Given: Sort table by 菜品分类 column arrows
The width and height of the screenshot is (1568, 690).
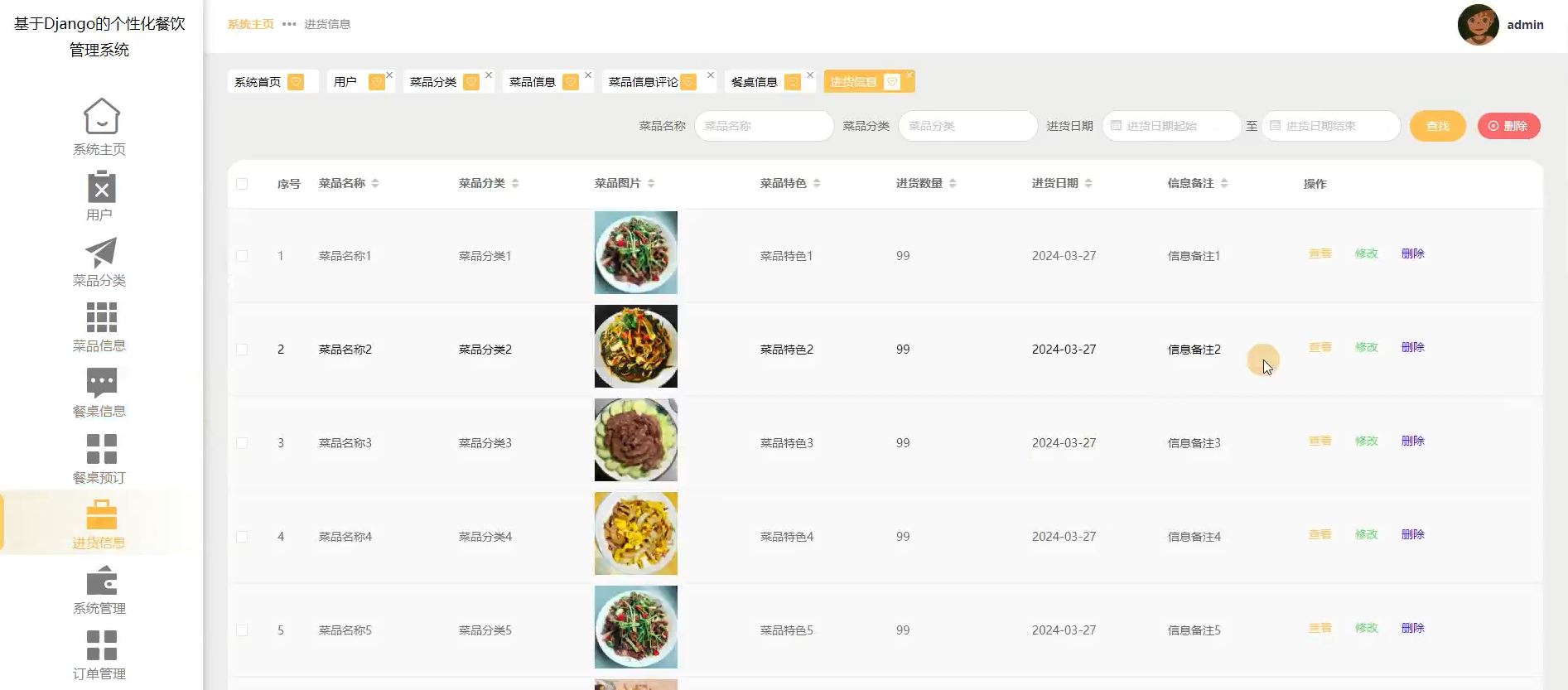Looking at the screenshot, I should pyautogui.click(x=515, y=183).
